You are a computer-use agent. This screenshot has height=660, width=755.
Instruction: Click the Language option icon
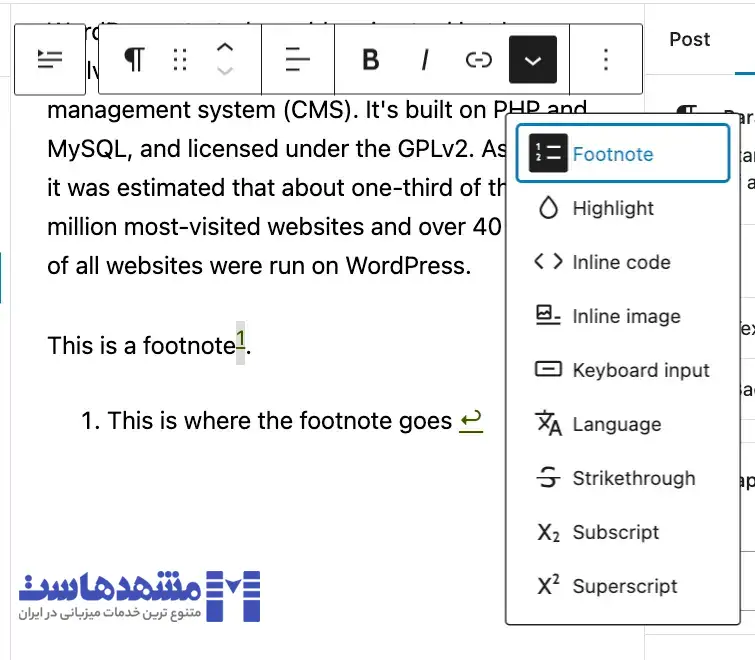tap(549, 424)
